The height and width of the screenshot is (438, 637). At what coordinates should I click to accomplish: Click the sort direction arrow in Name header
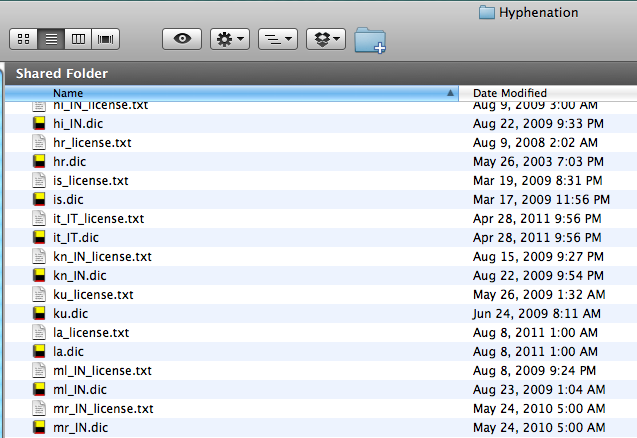(x=449, y=93)
